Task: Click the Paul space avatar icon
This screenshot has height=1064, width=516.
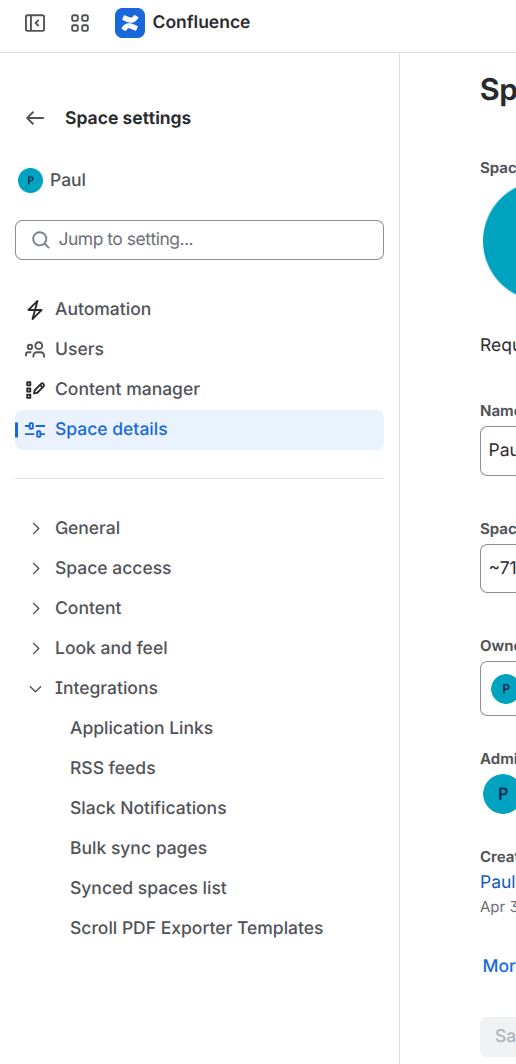Action: coord(31,180)
